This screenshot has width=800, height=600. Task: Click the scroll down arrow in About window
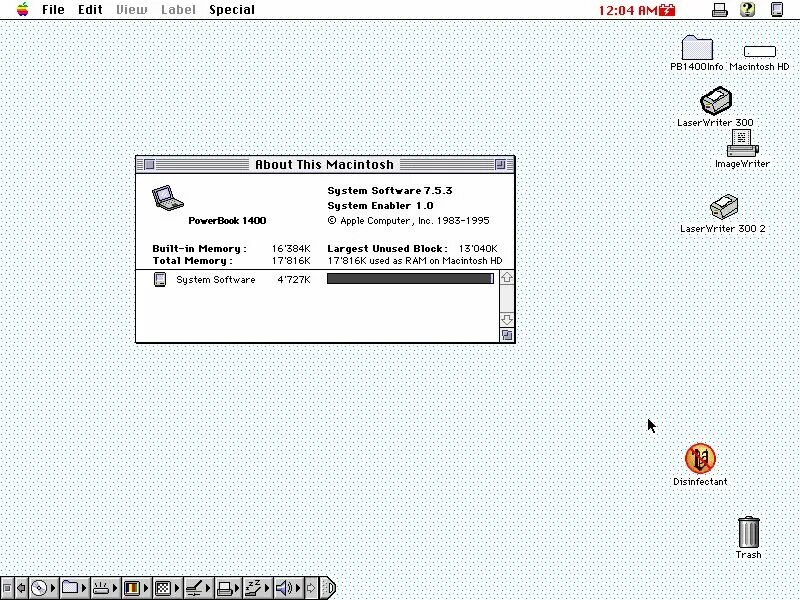(507, 320)
